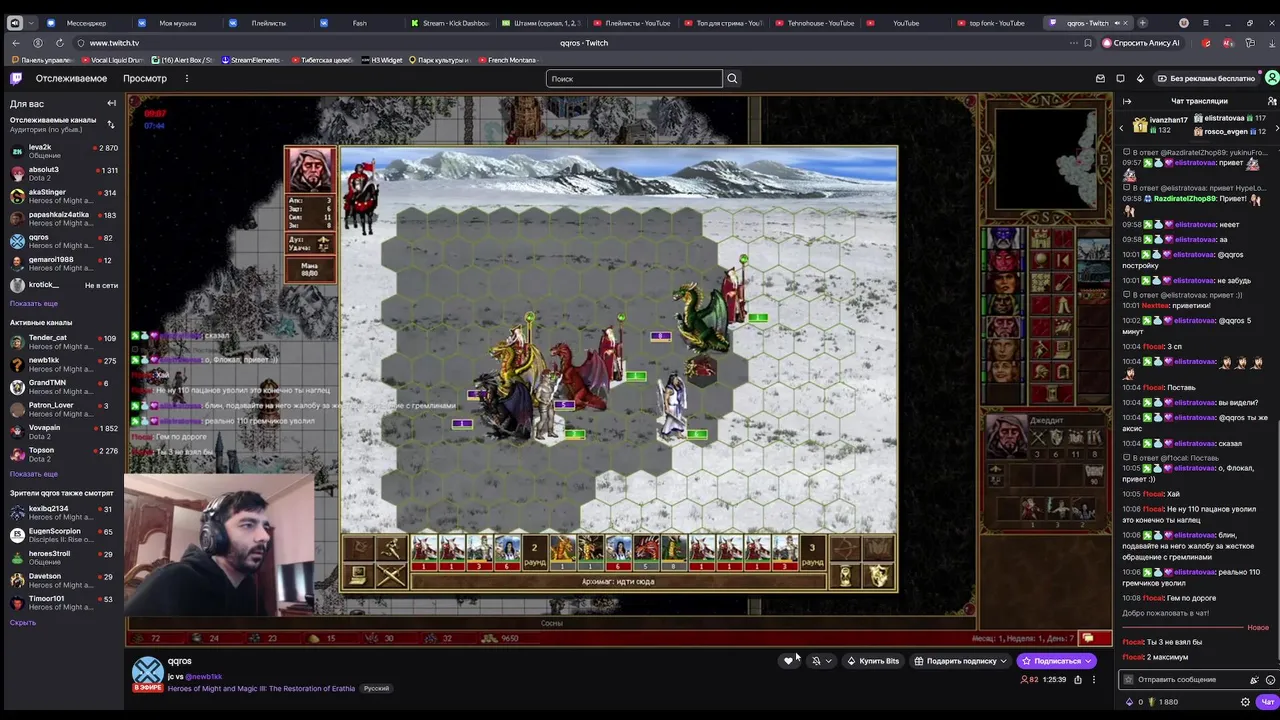Open chat community users icon
The width and height of the screenshot is (1280, 720).
[x=1271, y=101]
